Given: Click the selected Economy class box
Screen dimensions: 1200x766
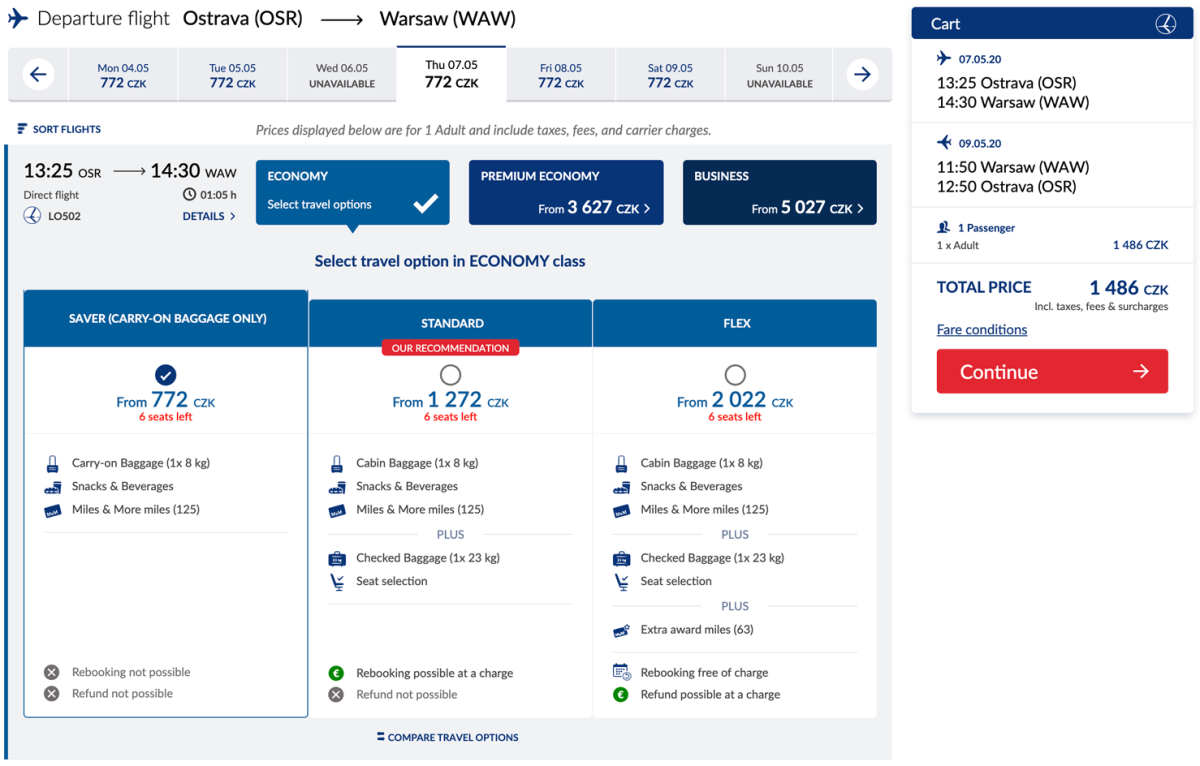Looking at the screenshot, I should 352,192.
